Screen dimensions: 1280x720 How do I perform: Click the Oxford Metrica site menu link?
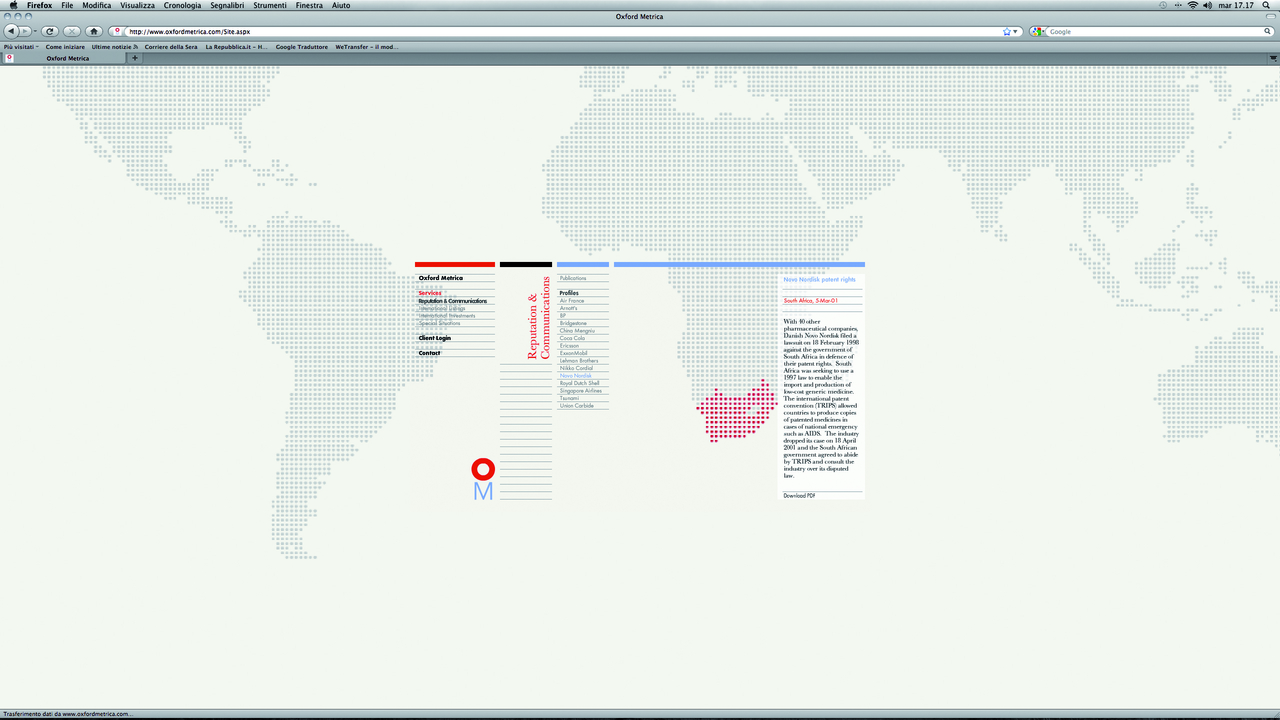pyautogui.click(x=441, y=278)
